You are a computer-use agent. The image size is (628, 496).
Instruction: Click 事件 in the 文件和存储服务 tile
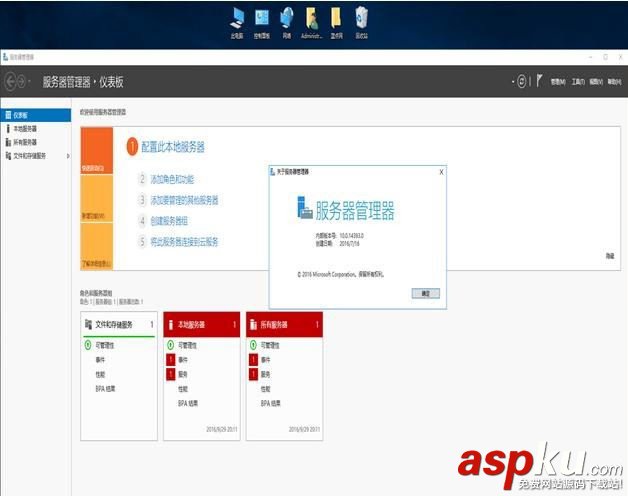100,360
